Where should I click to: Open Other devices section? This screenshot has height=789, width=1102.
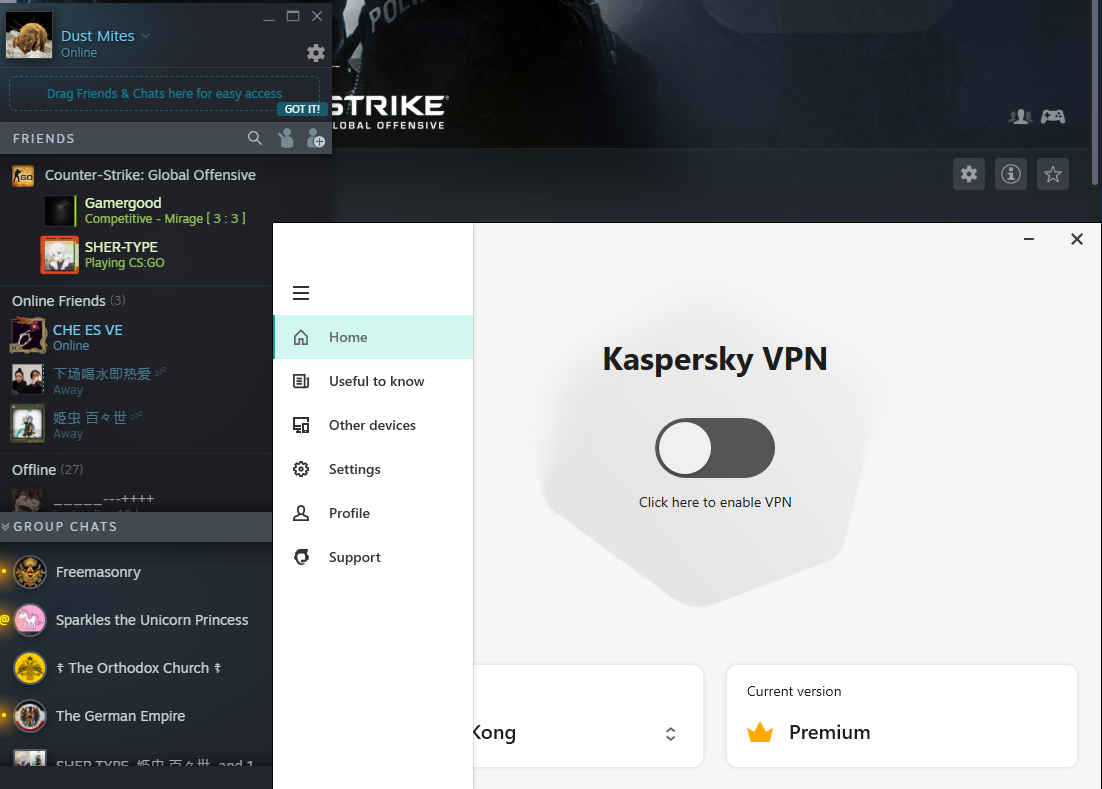point(373,425)
